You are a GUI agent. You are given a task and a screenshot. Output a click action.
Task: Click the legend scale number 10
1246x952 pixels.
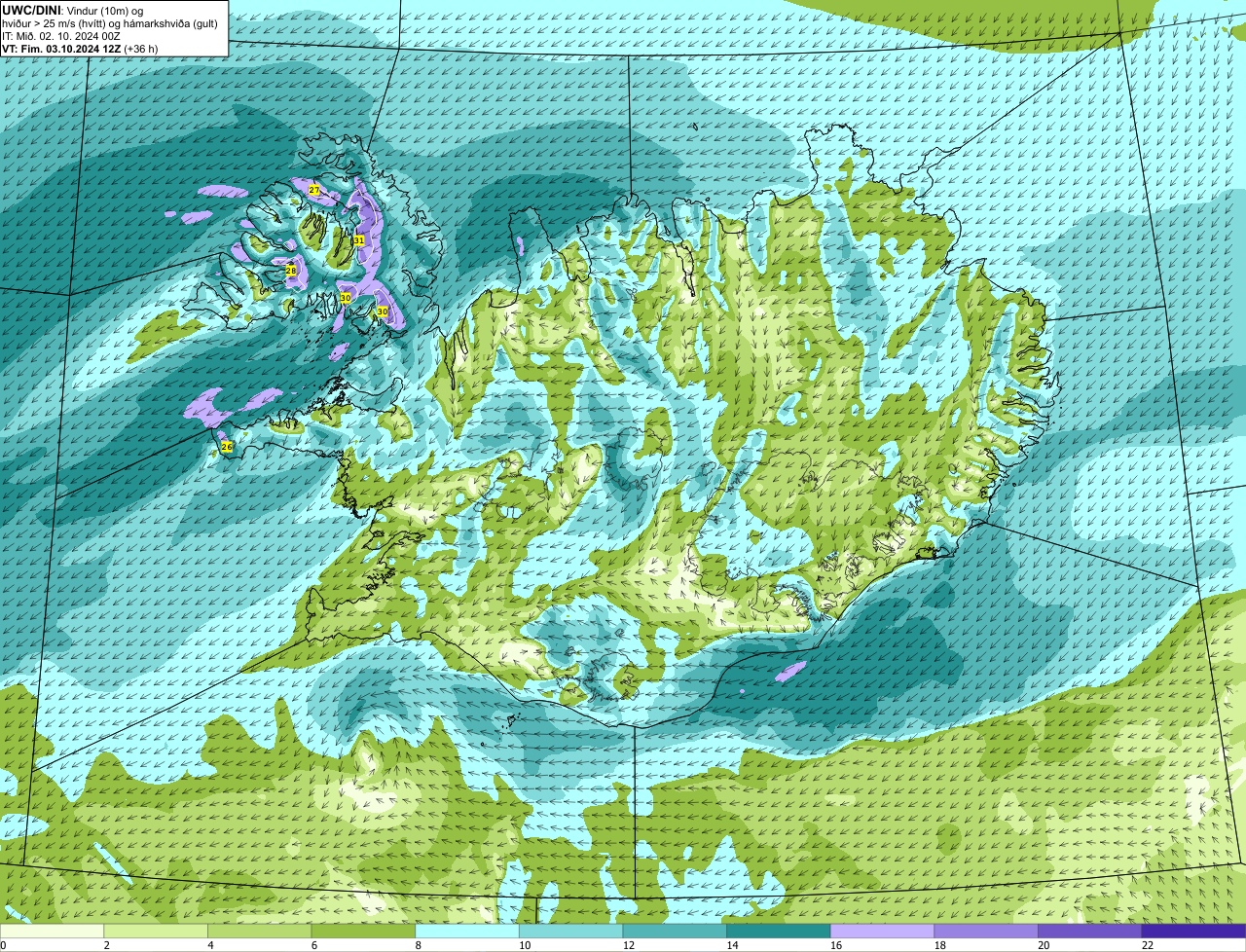coord(525,945)
